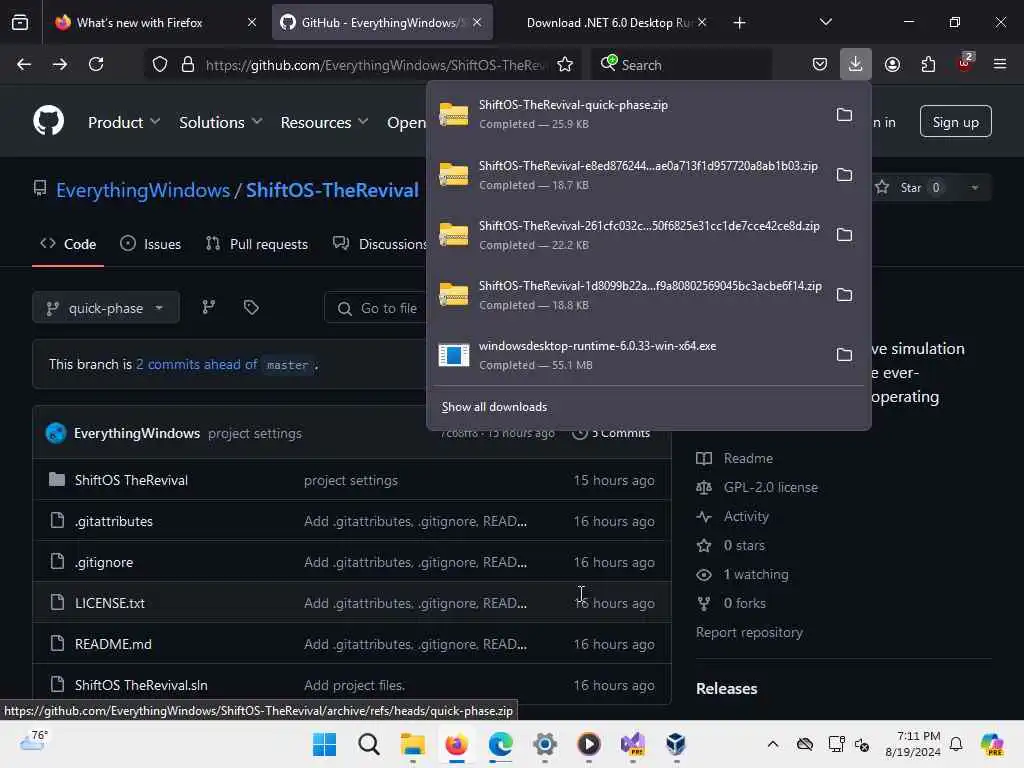Open .gitattributes file
The height and width of the screenshot is (768, 1024).
(x=114, y=521)
